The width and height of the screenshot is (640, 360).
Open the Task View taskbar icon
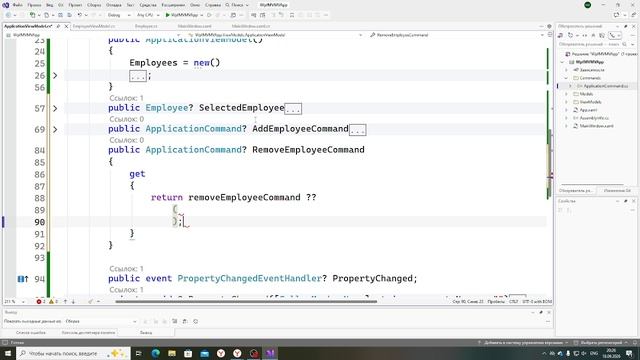point(139,353)
